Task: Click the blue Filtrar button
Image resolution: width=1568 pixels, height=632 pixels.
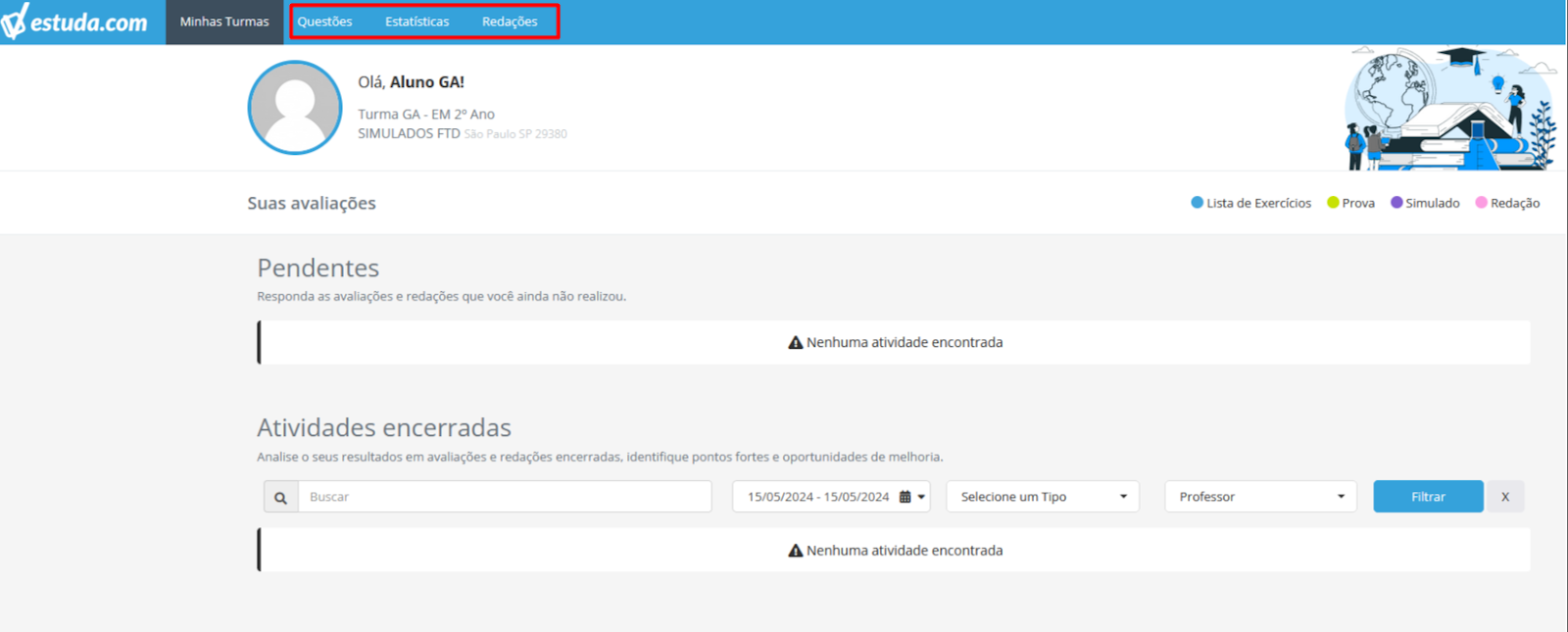Action: 1428,497
